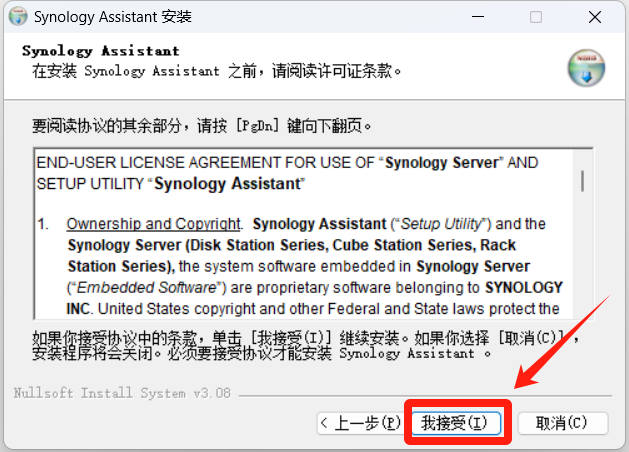
Task: Click the empty scrollbar track below thumb
Action: point(582,260)
